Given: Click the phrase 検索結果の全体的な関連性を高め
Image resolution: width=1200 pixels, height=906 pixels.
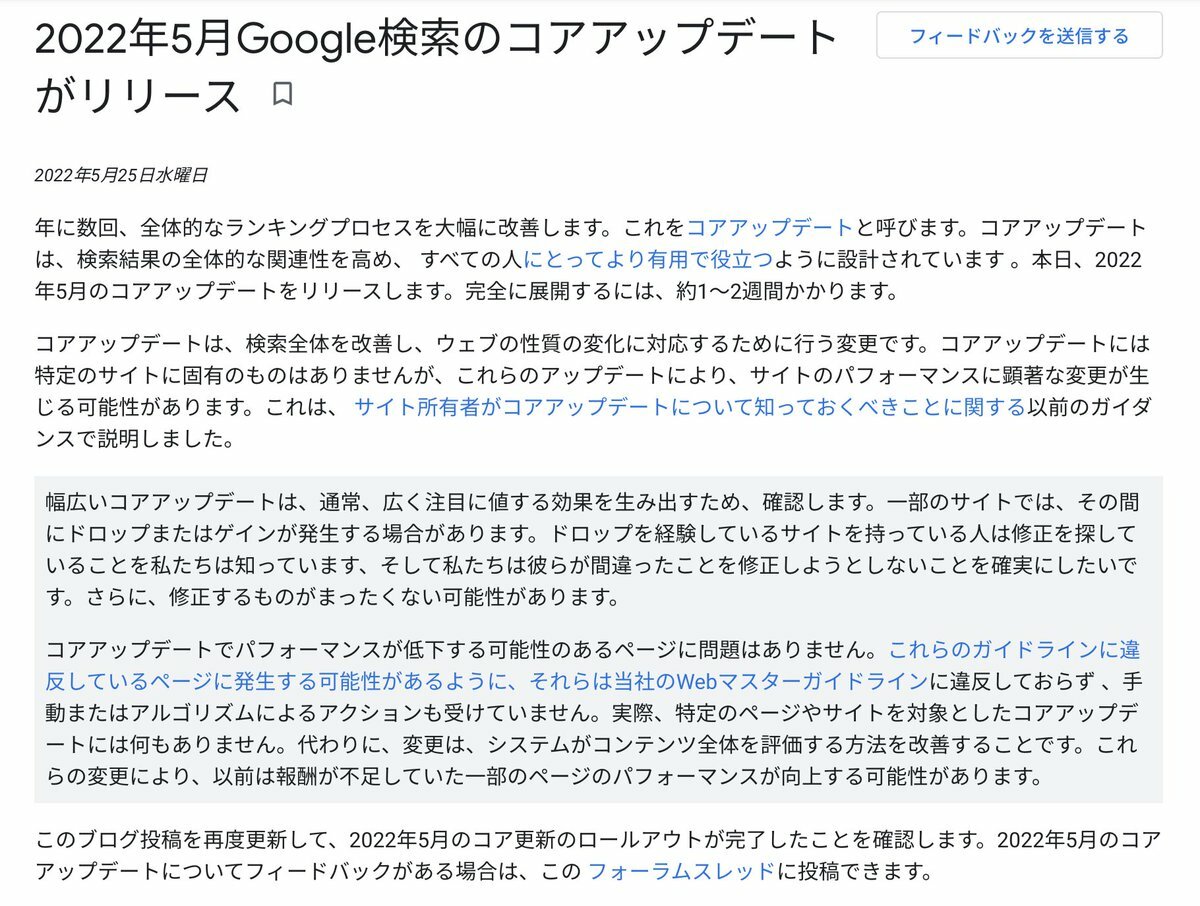Looking at the screenshot, I should (x=235, y=260).
